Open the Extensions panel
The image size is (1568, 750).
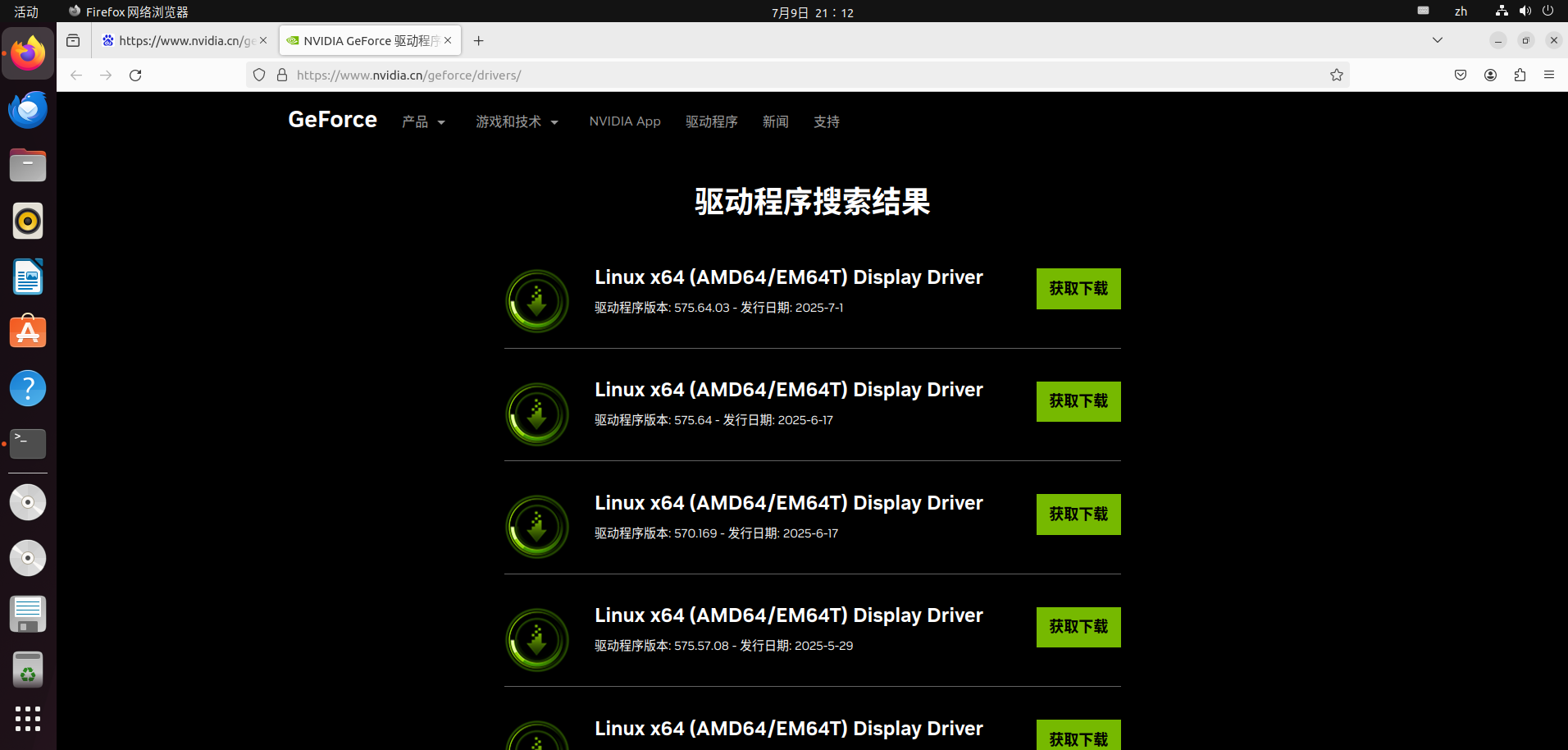coord(1520,75)
